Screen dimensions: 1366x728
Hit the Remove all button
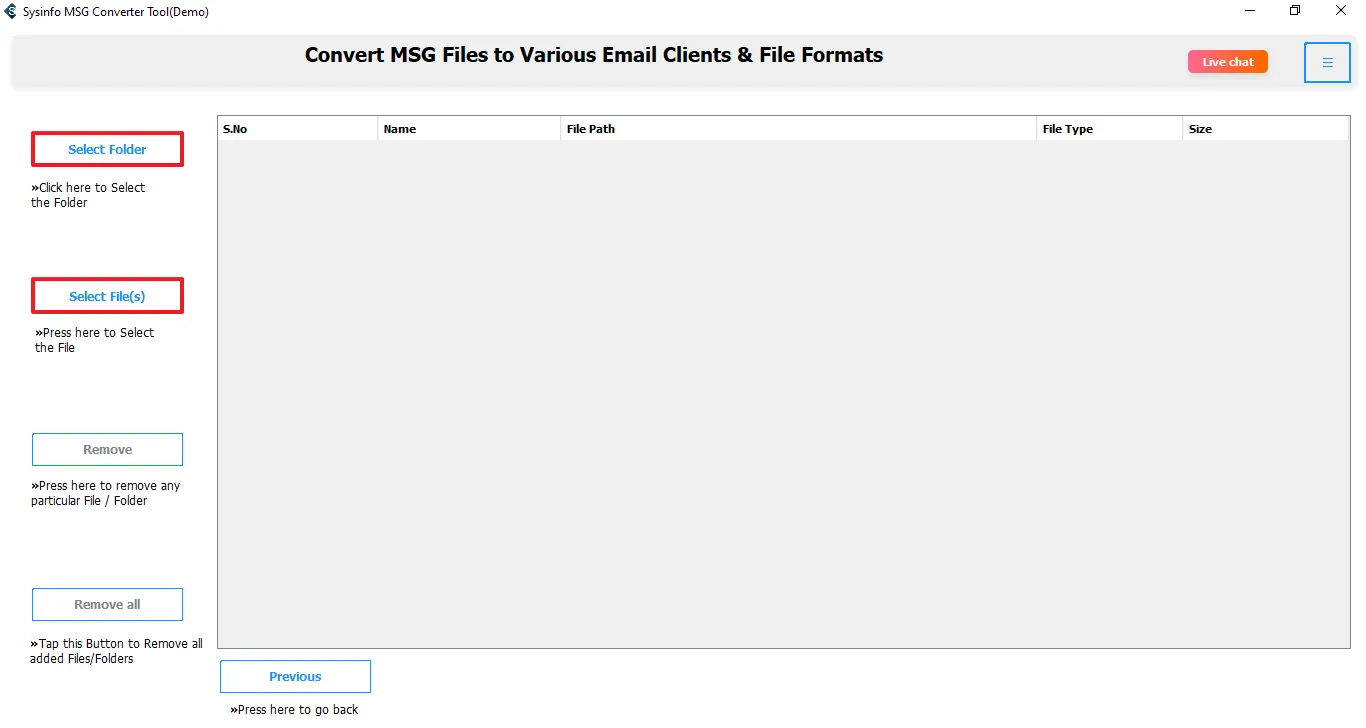pyautogui.click(x=107, y=604)
